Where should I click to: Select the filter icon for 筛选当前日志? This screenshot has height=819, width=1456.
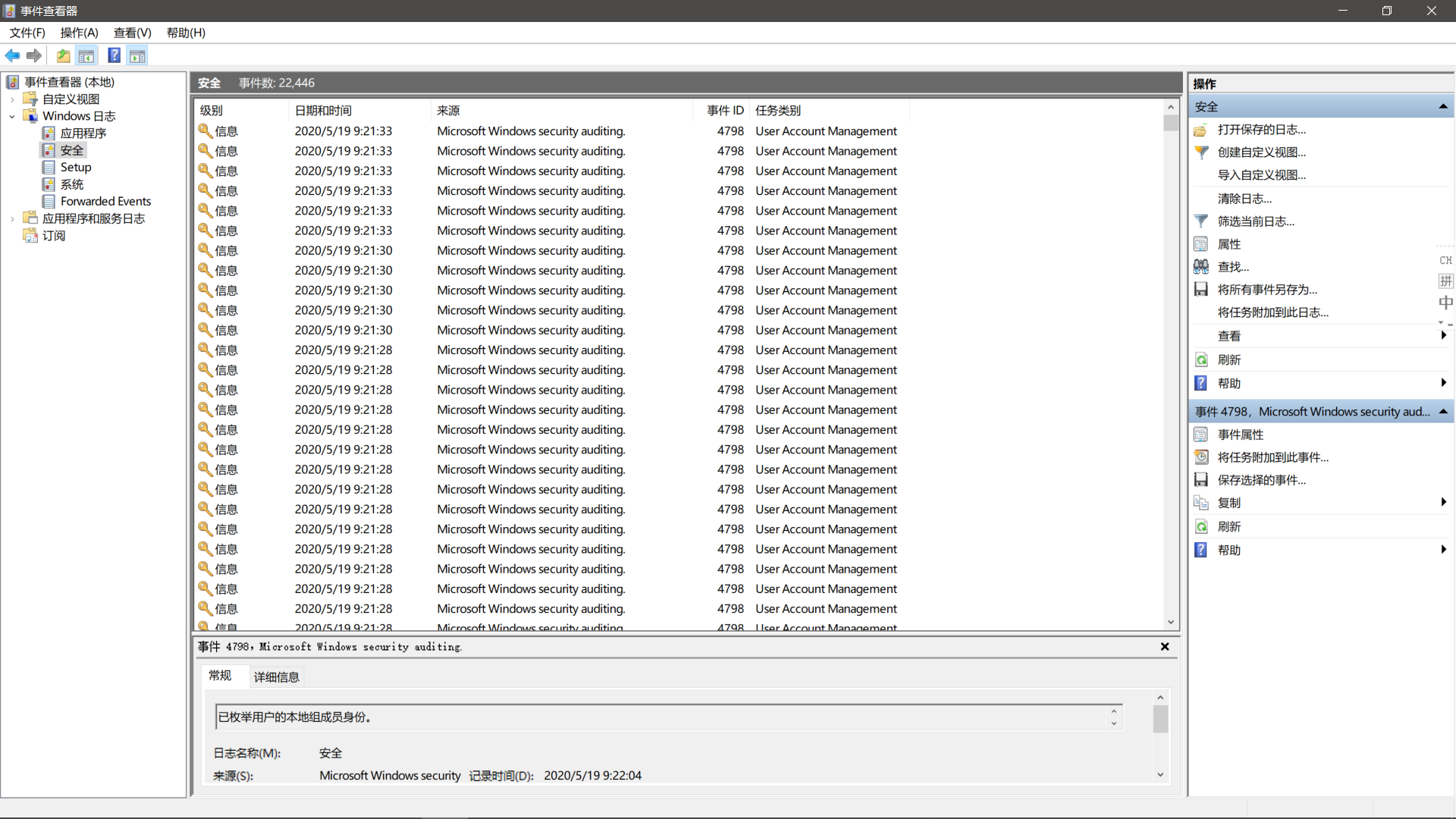(1201, 221)
